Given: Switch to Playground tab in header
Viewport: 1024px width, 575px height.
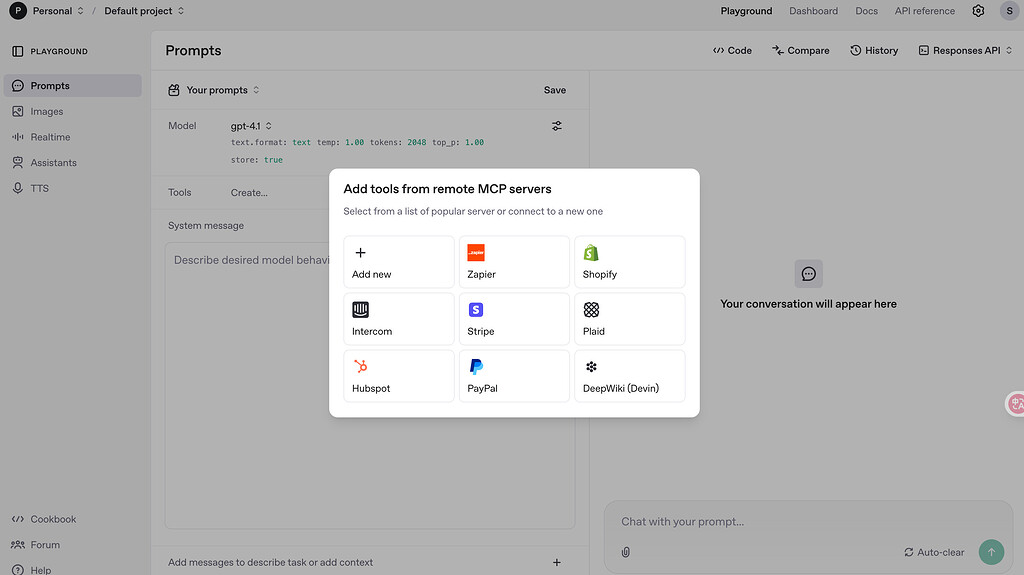Looking at the screenshot, I should click(x=746, y=11).
